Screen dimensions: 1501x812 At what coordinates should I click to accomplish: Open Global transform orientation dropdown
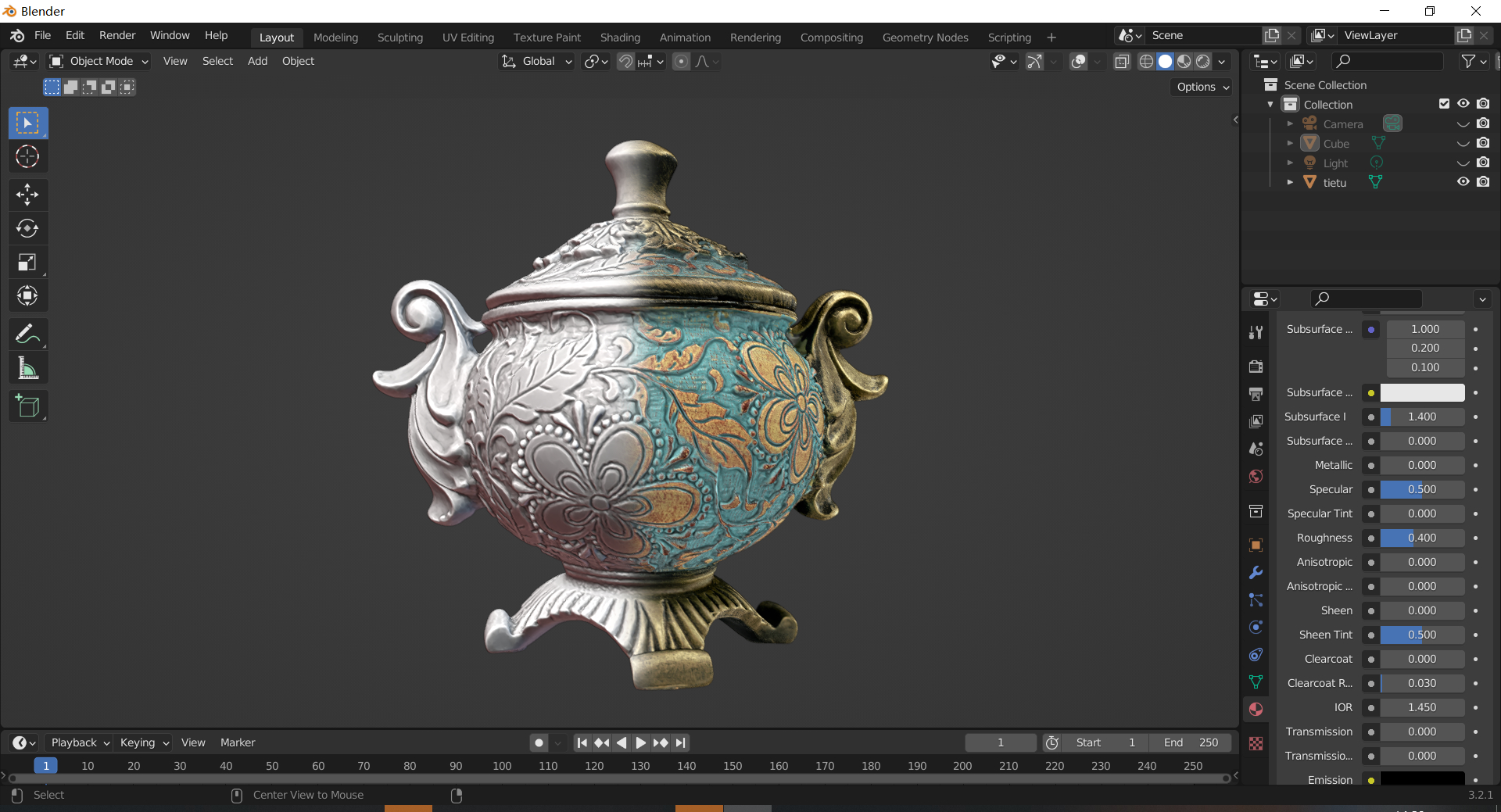pyautogui.click(x=537, y=62)
